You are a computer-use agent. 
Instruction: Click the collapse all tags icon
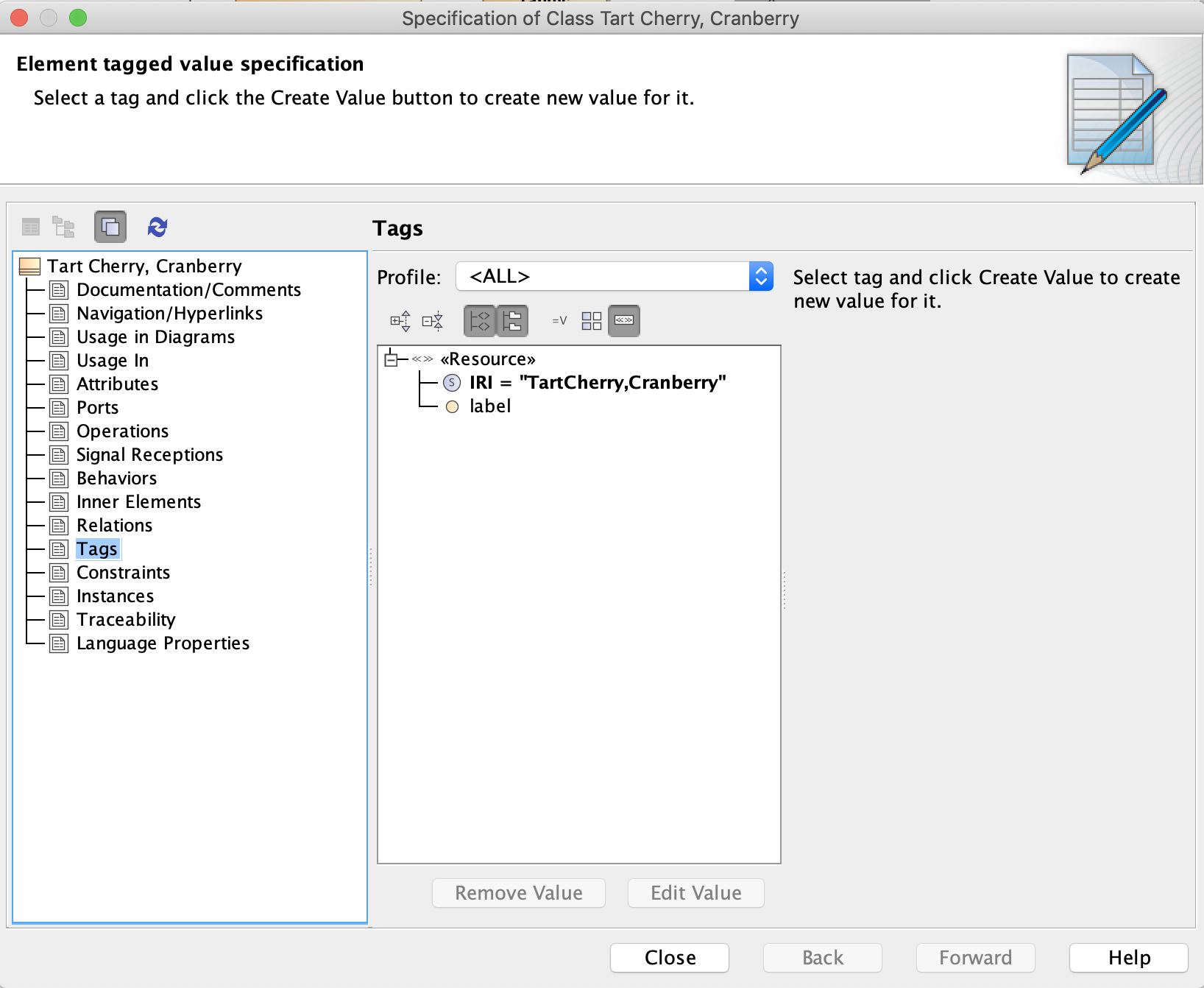pyautogui.click(x=433, y=321)
